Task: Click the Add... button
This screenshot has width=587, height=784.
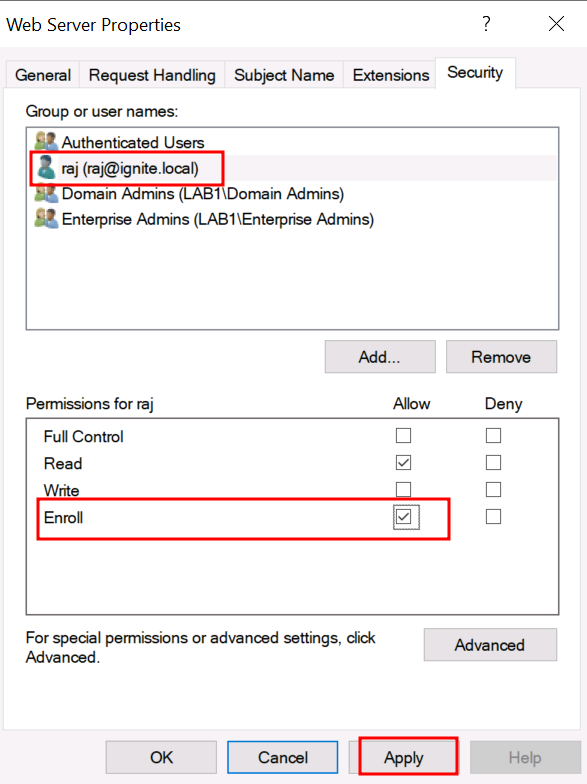Action: pos(380,356)
